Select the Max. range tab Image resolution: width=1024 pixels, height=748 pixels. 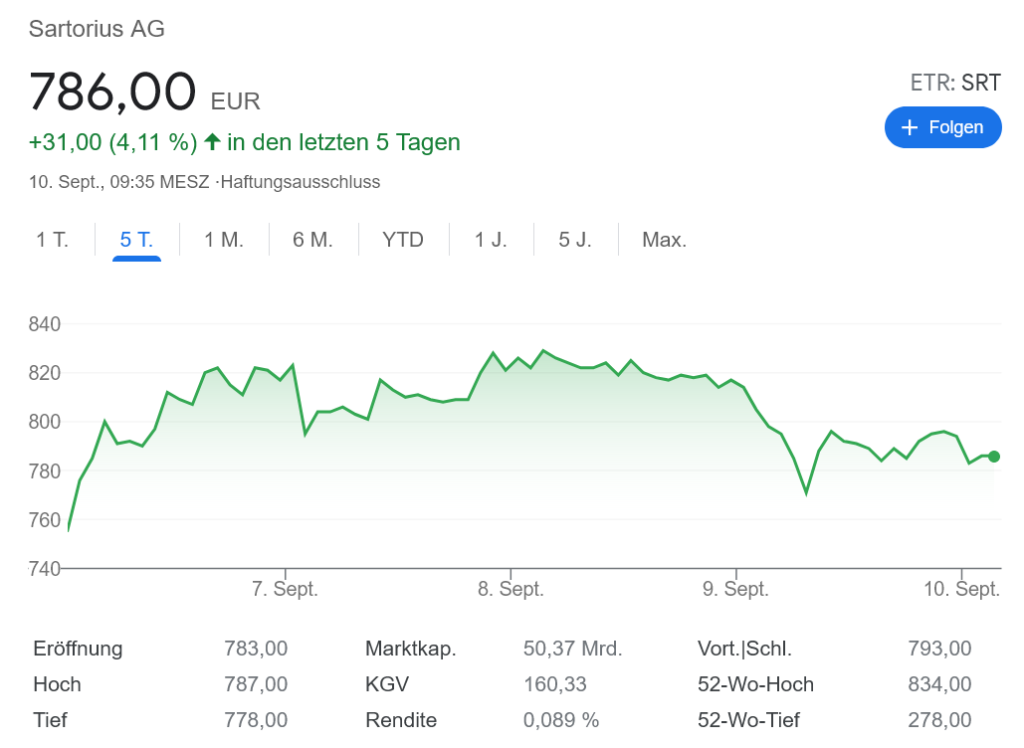coord(664,240)
